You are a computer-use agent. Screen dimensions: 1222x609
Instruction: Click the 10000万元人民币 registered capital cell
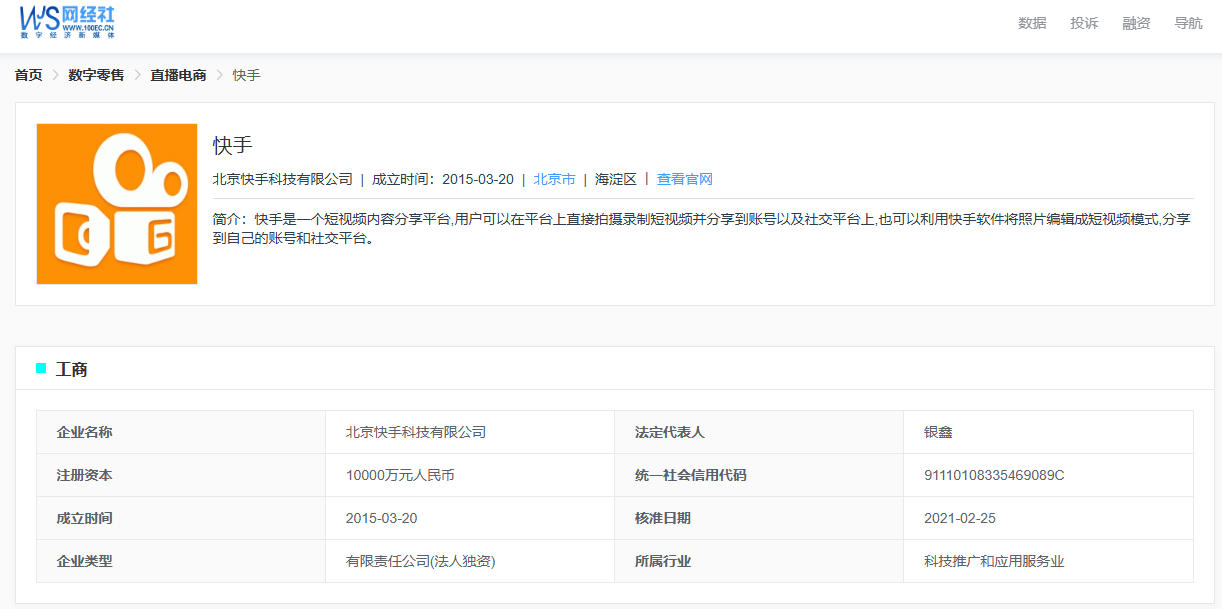coord(400,475)
